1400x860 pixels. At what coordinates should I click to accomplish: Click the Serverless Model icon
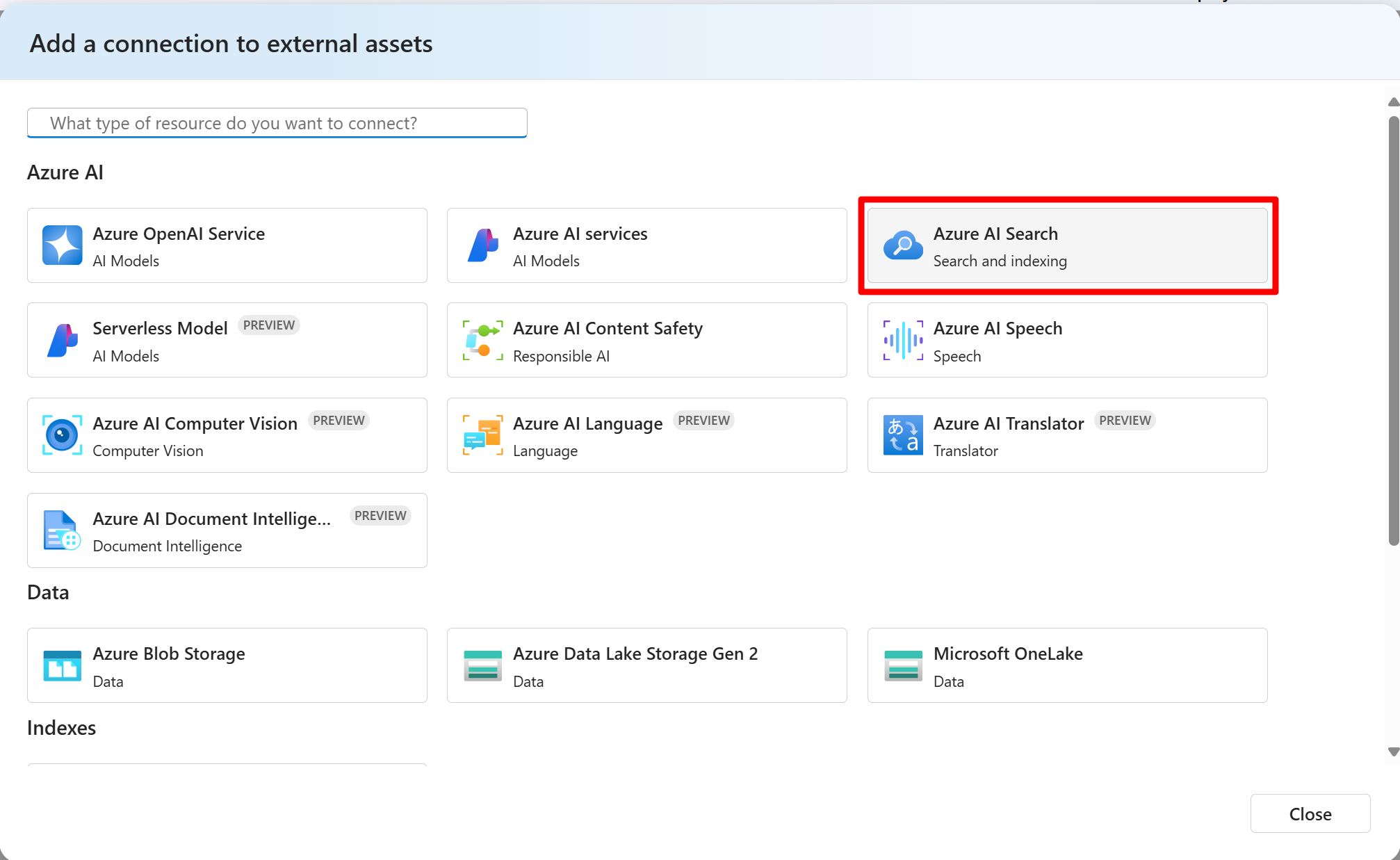[62, 340]
